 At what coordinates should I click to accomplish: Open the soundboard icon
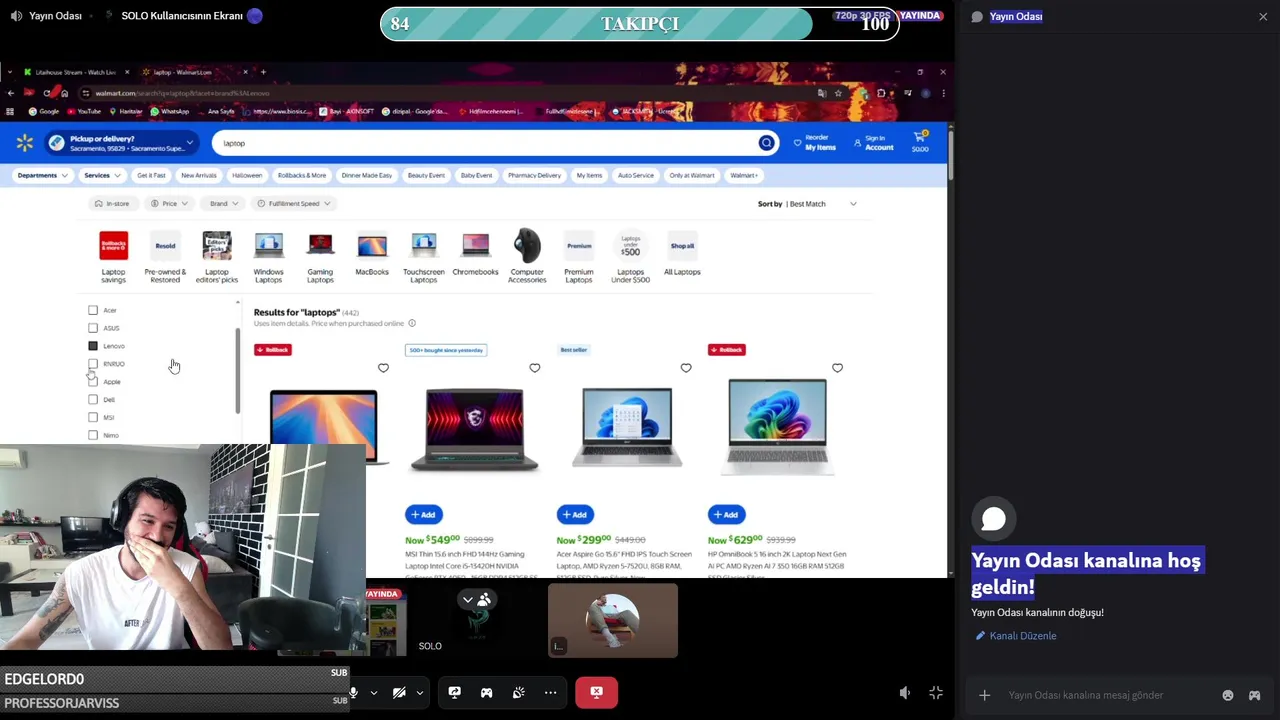coord(518,692)
